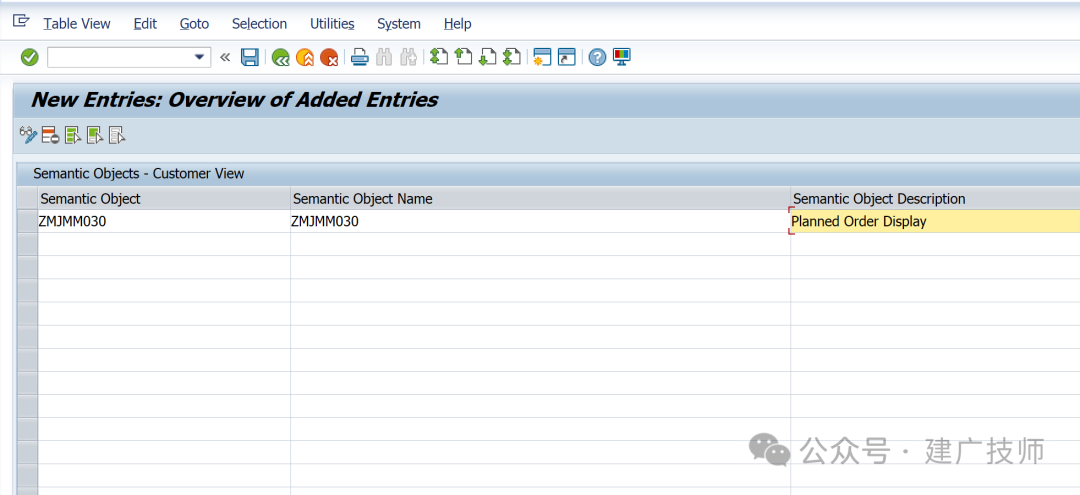
Task: Click the ZMJMM030 Semantic Object Name cell
Action: click(x=541, y=221)
